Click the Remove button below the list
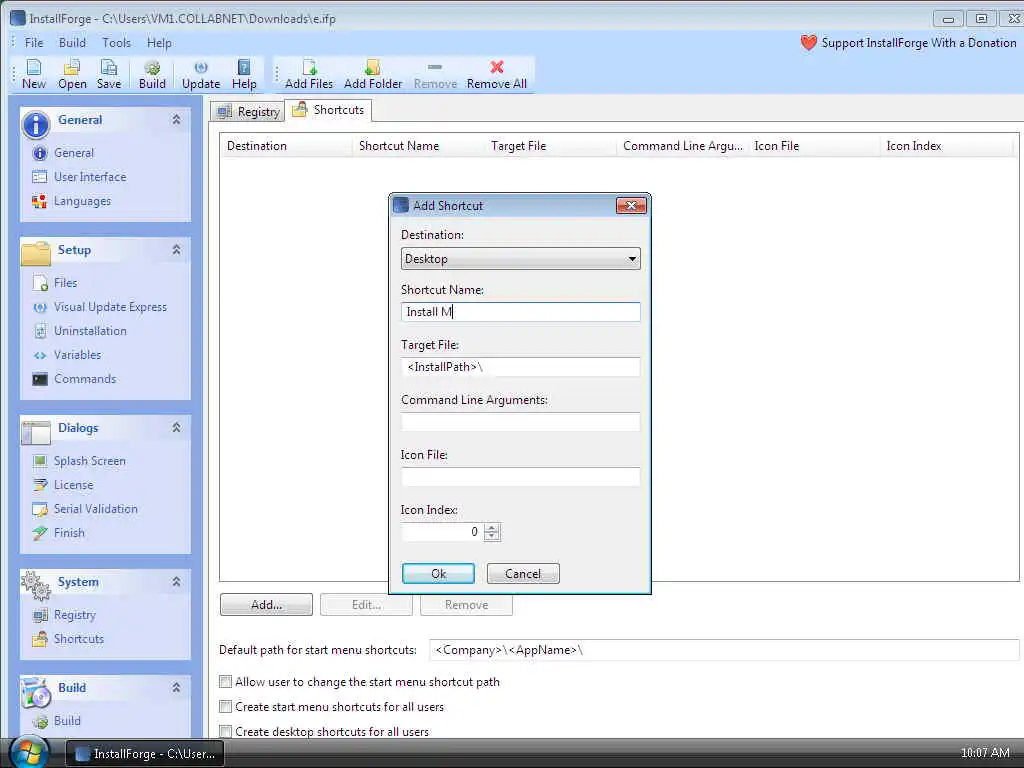 click(x=466, y=605)
